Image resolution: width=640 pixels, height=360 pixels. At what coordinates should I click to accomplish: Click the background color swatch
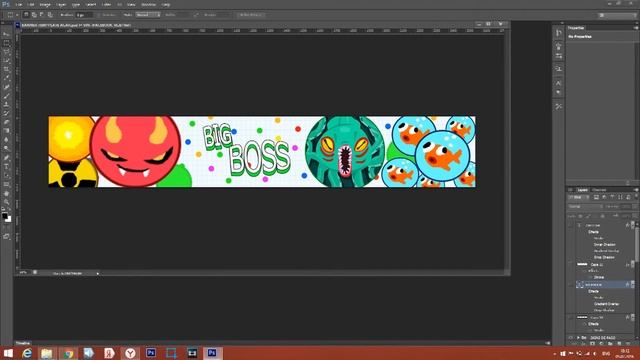click(9, 220)
